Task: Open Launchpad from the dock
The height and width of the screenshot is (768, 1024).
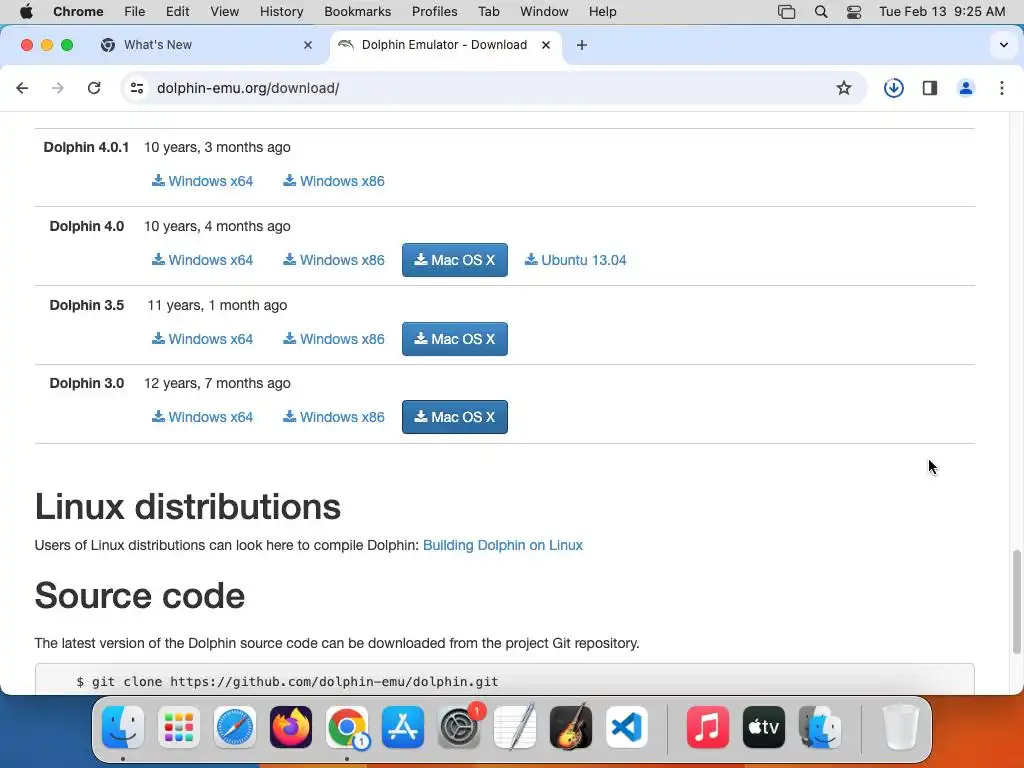Action: [x=179, y=728]
